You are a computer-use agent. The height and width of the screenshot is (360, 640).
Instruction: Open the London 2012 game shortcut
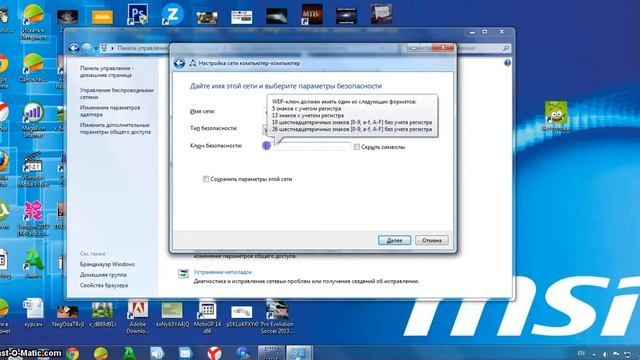[33, 218]
